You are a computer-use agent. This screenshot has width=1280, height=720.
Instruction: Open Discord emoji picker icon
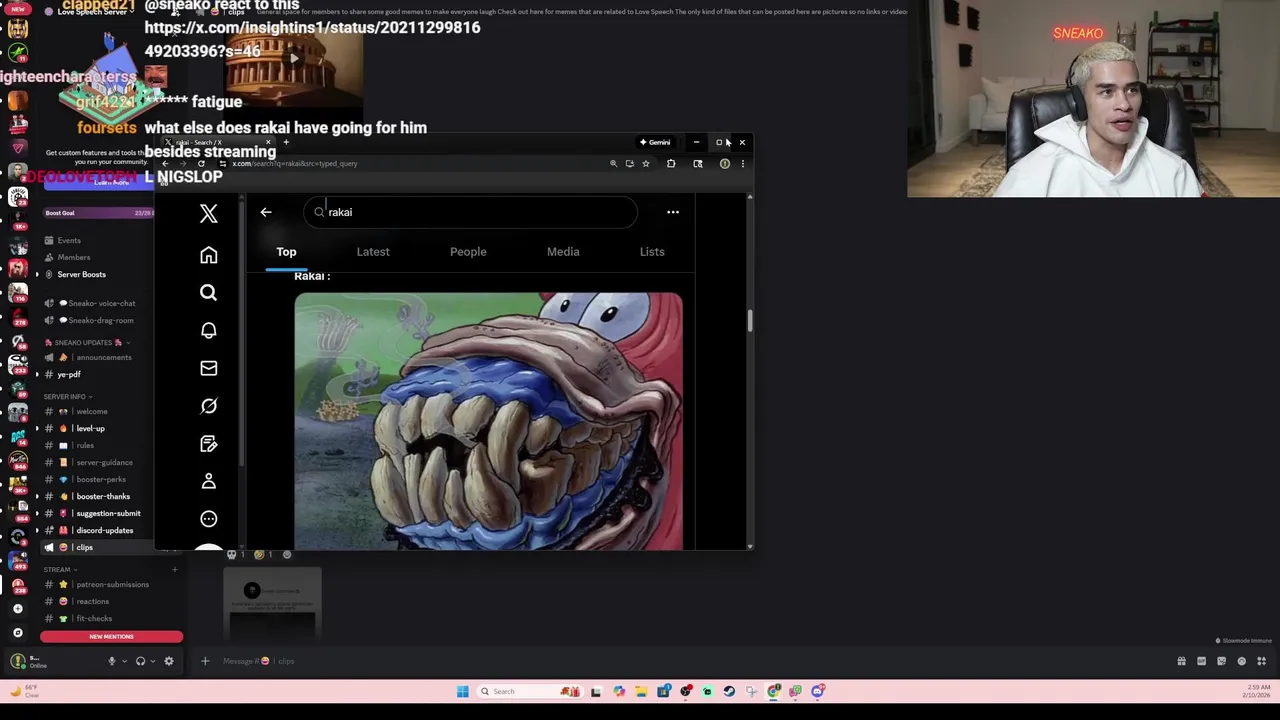[x=1241, y=661]
